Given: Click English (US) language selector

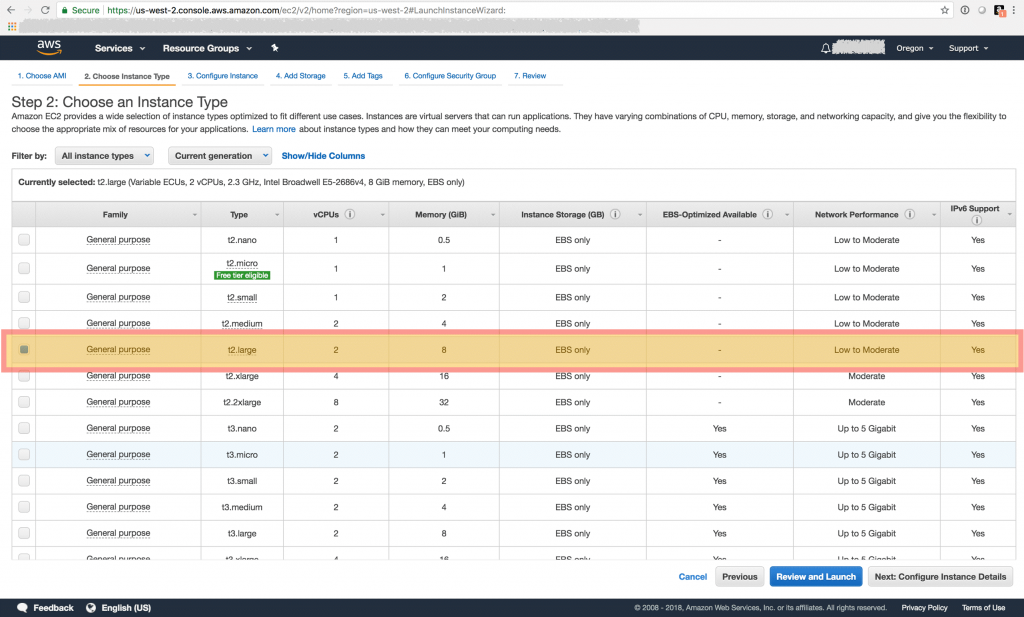Looking at the screenshot, I should (126, 607).
